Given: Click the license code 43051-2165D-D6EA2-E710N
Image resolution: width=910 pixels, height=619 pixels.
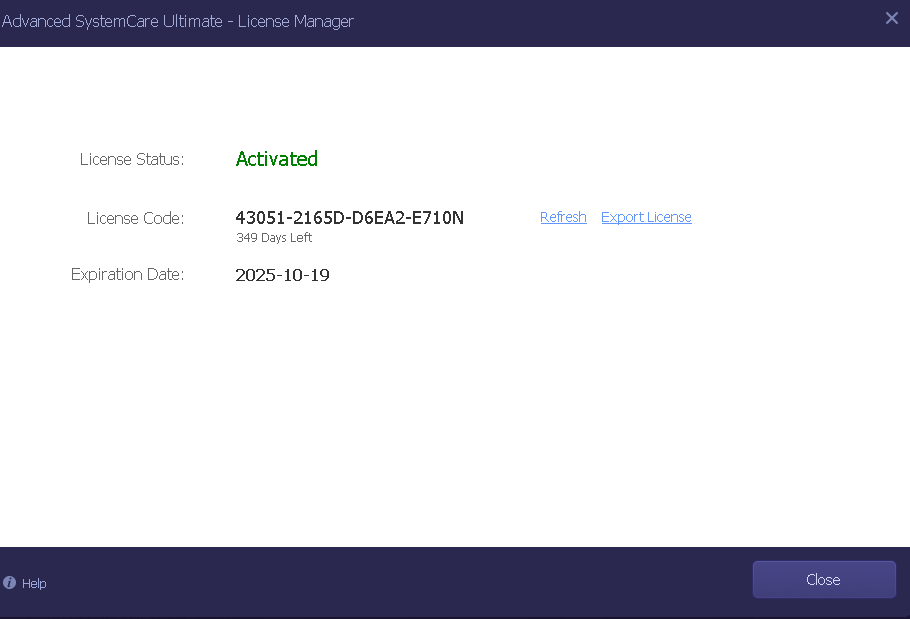Looking at the screenshot, I should click(349, 218).
